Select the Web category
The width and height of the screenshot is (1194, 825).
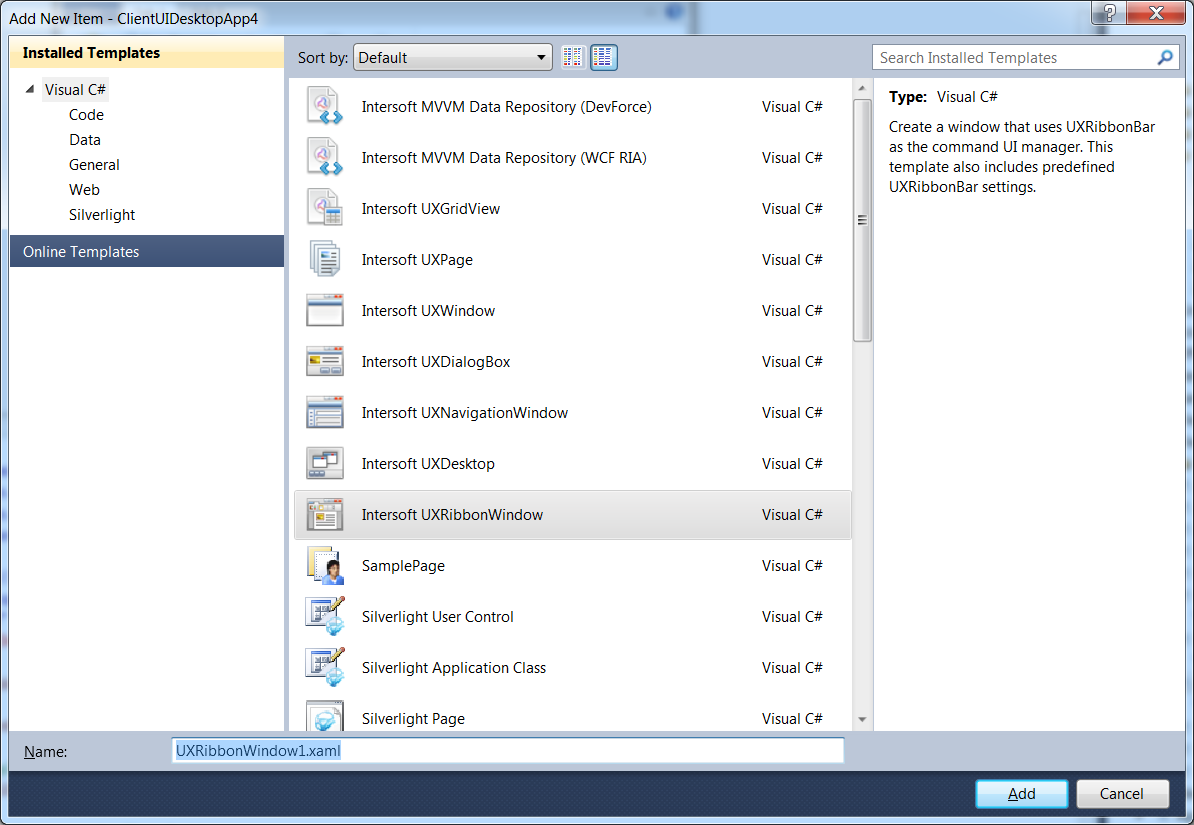point(84,190)
